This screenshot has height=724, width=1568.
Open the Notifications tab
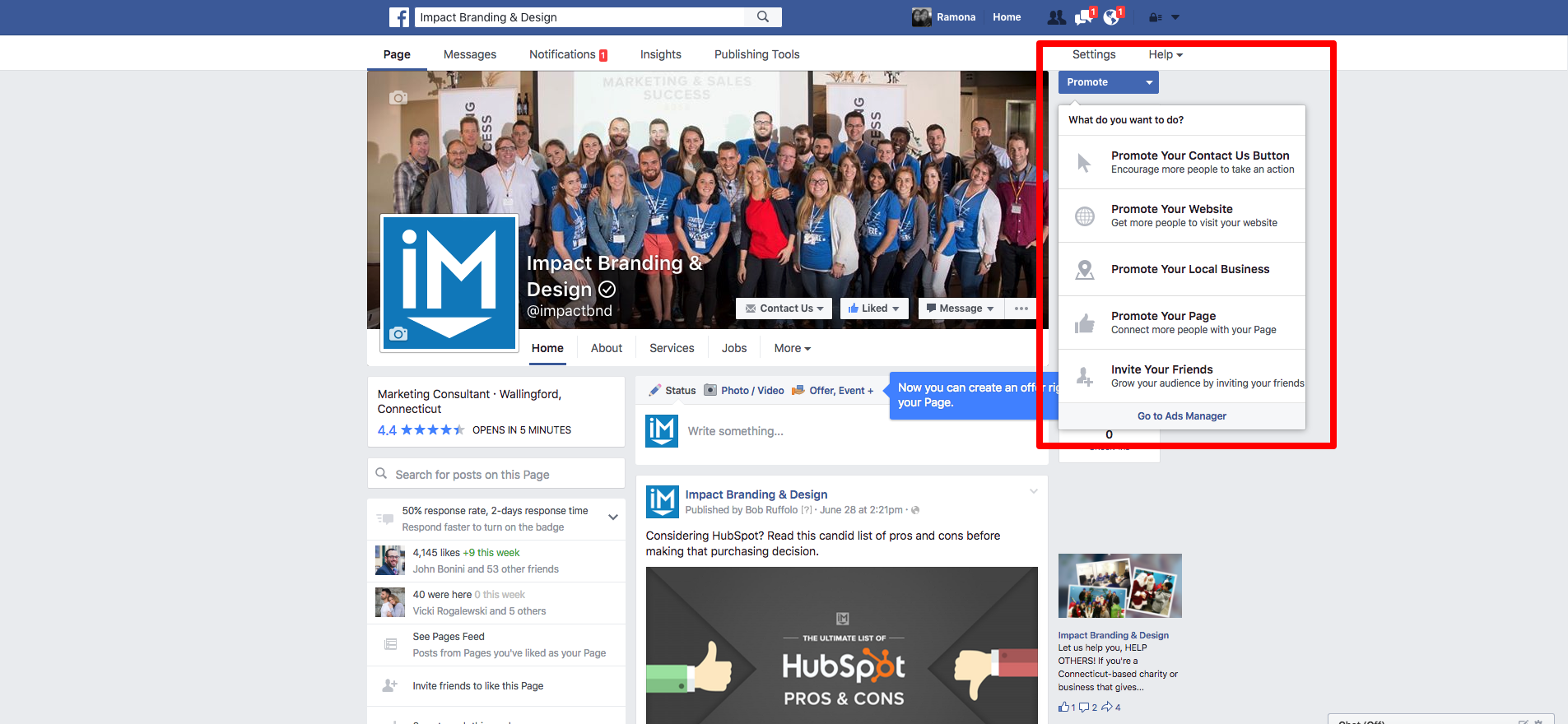(568, 54)
